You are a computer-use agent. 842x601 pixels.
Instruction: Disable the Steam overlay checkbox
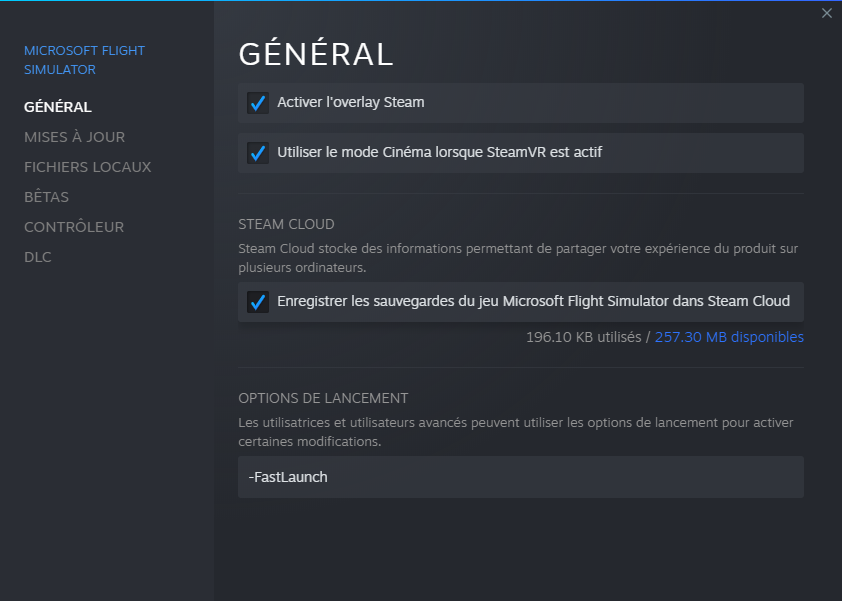[258, 103]
